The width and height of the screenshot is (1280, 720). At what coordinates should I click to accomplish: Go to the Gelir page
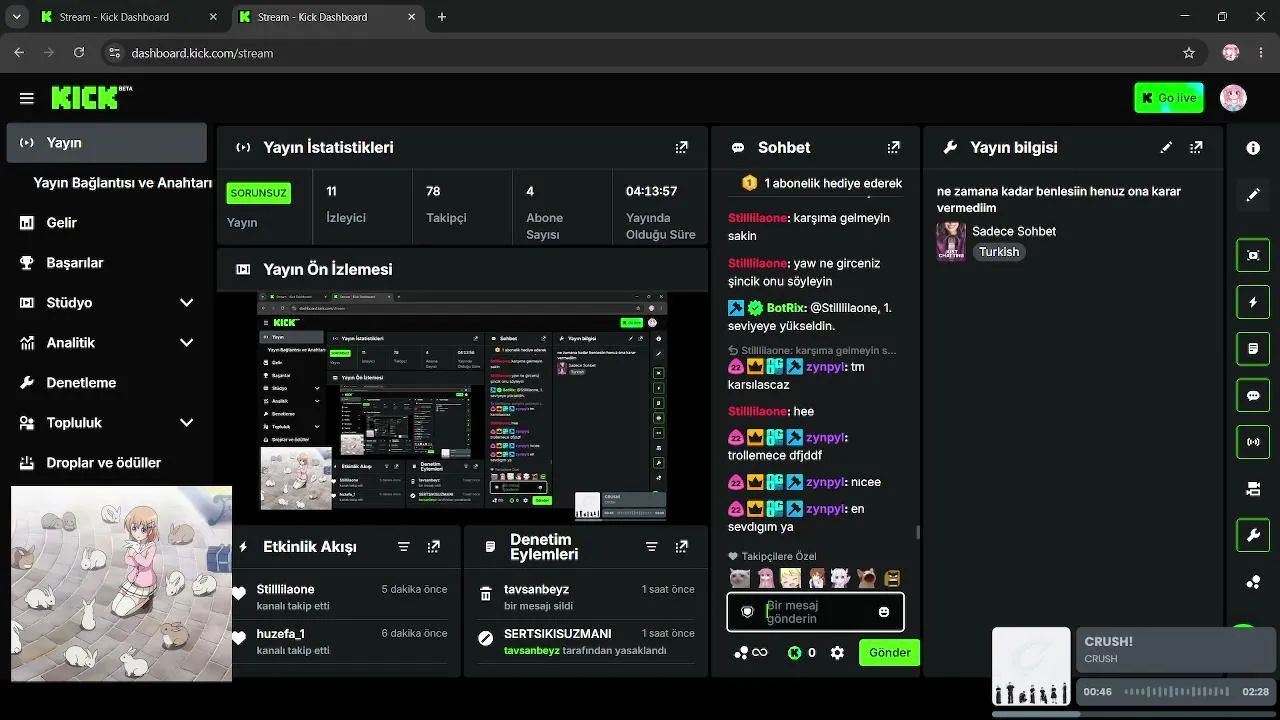click(x=107, y=223)
